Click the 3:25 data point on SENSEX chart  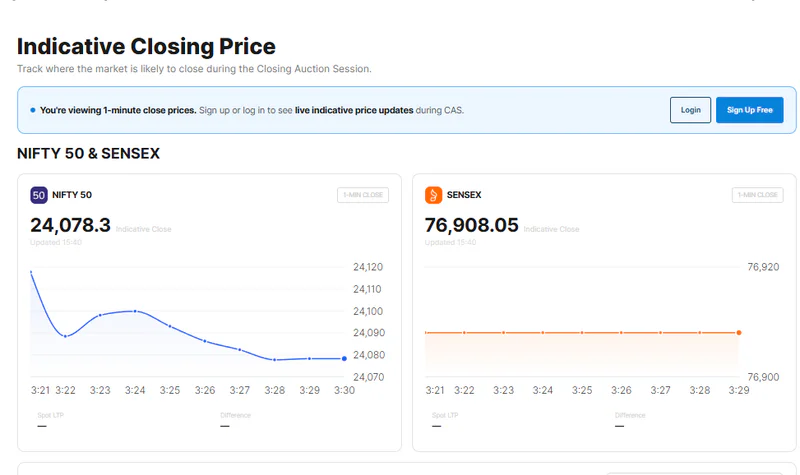[x=582, y=333]
